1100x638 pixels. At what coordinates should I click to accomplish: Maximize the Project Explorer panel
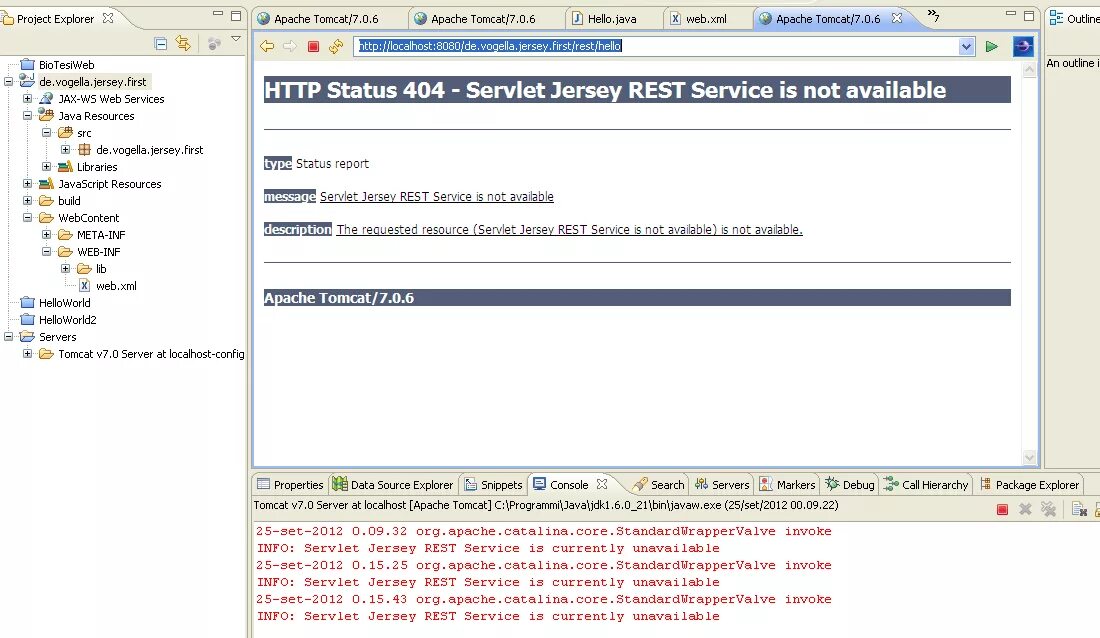[236, 15]
